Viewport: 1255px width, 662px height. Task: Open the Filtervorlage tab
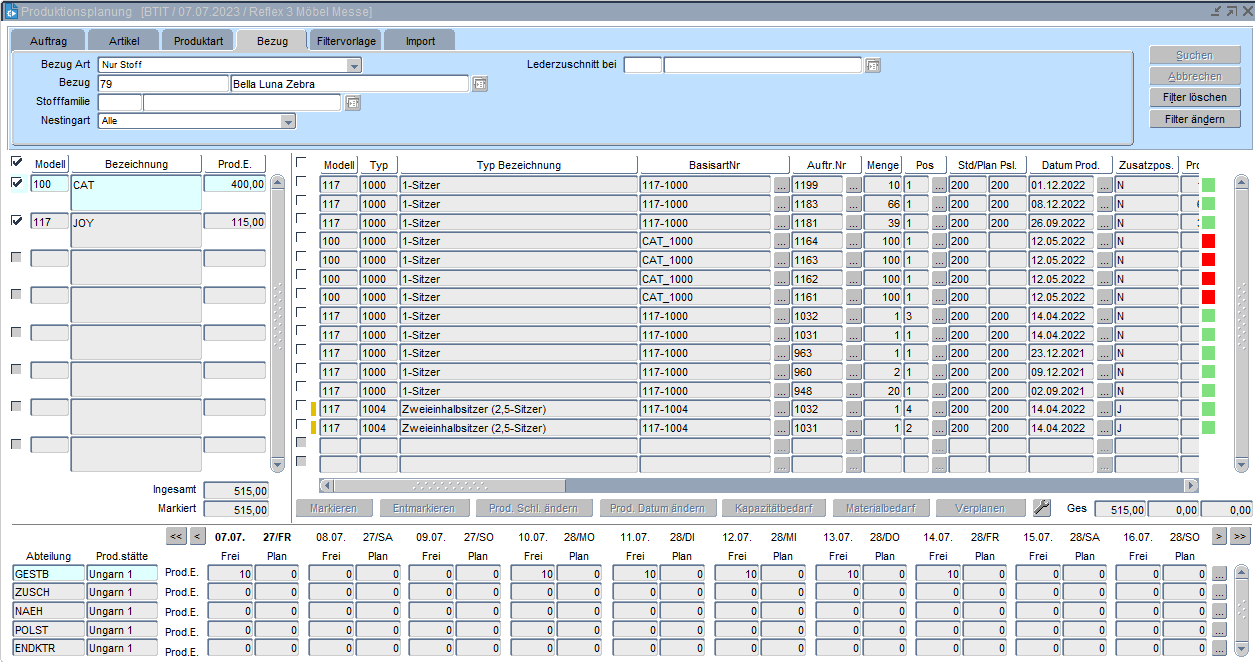[x=345, y=41]
